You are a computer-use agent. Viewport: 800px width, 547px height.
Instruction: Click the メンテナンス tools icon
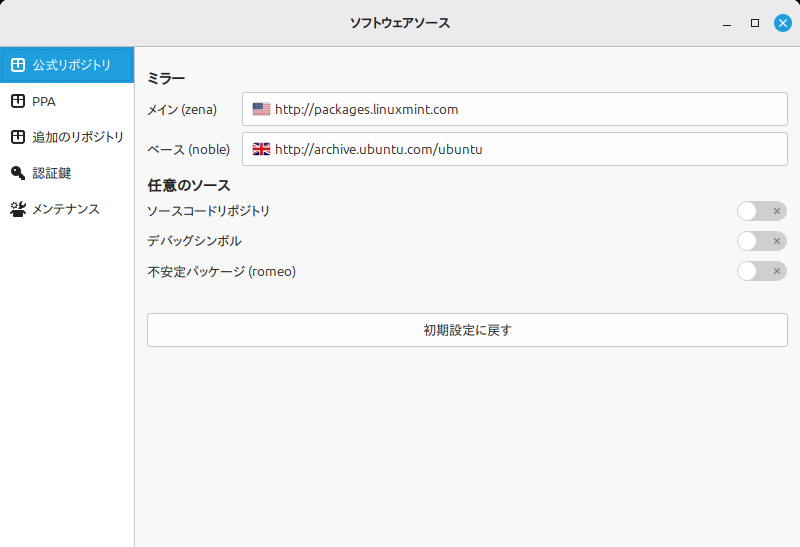pos(18,209)
